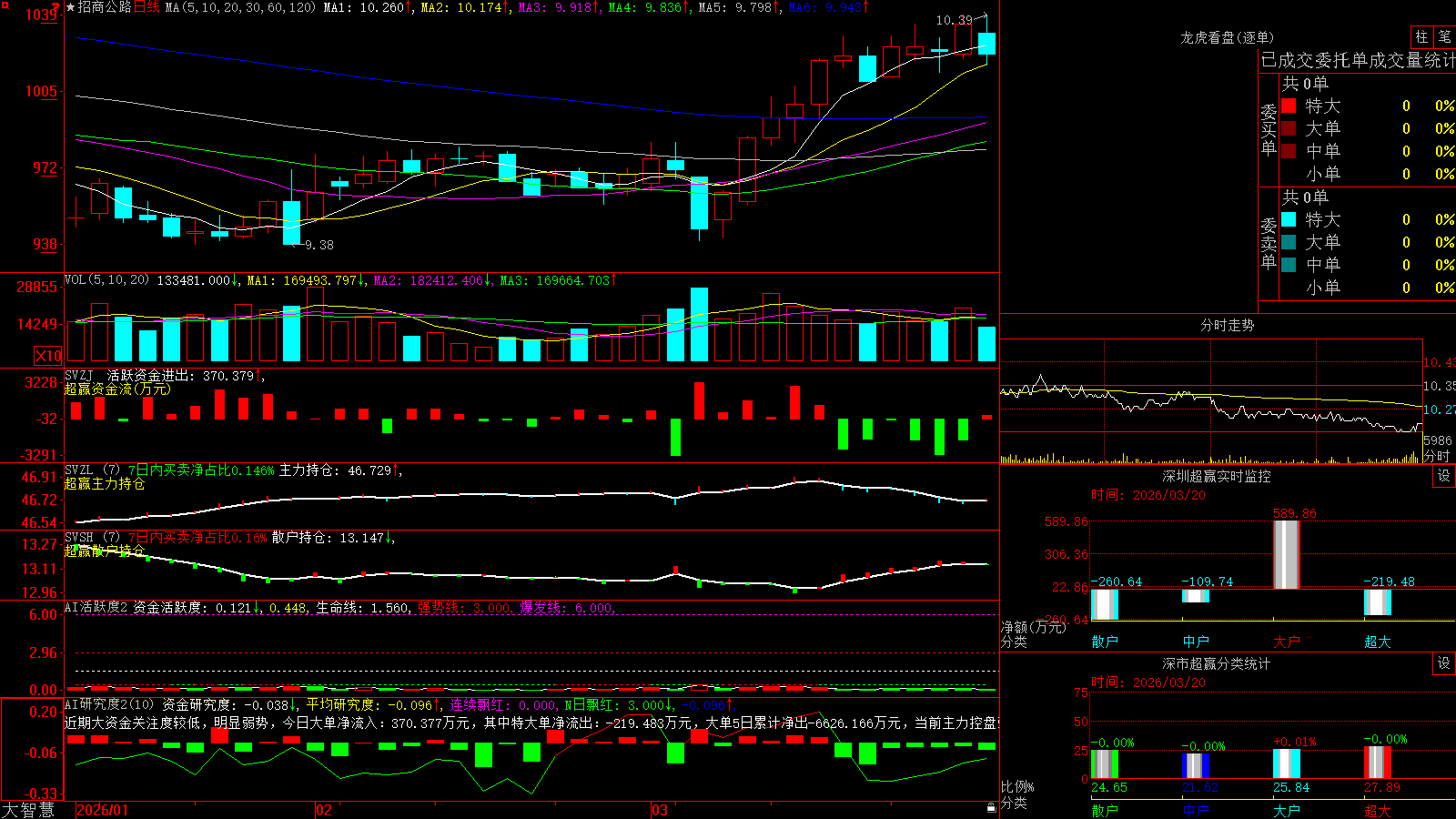Click the 1039 price axis label
This screenshot has width=1456, height=819.
(x=41, y=15)
